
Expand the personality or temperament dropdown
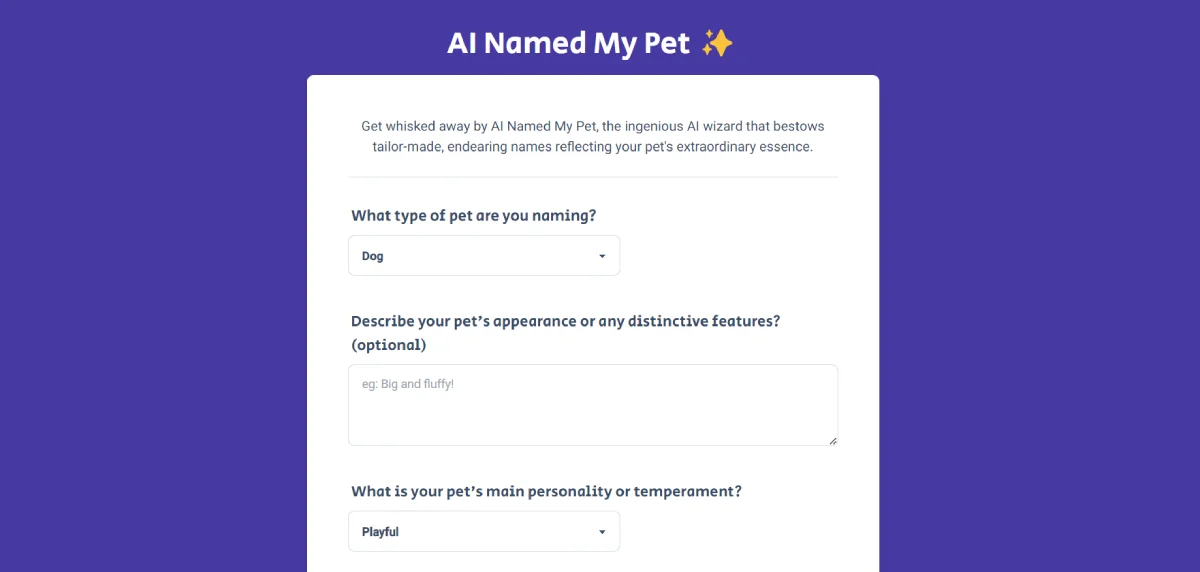pyautogui.click(x=484, y=532)
